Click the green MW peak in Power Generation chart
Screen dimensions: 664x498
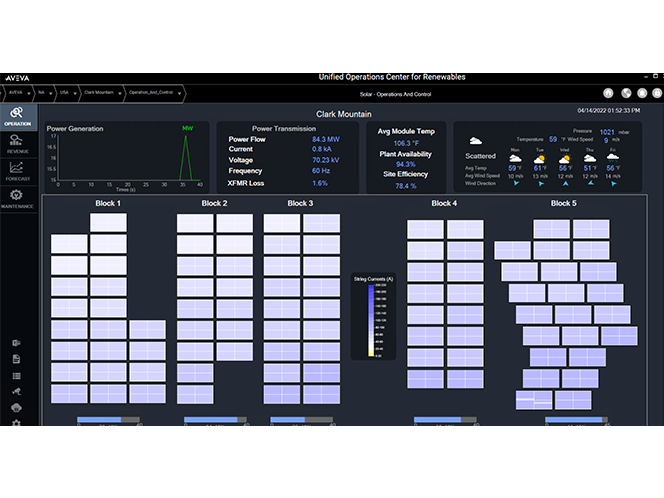tap(186, 135)
